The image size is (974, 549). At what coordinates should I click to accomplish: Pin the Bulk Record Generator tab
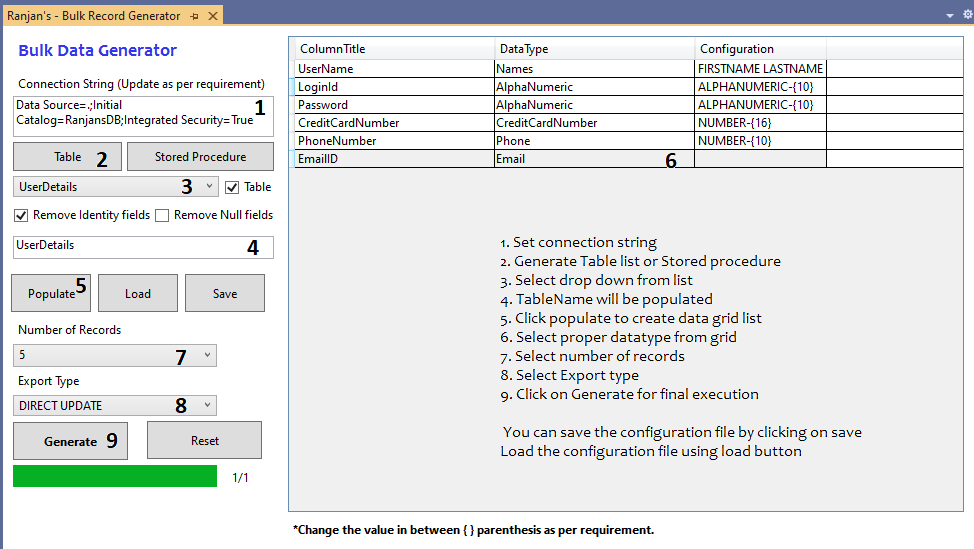pyautogui.click(x=195, y=16)
